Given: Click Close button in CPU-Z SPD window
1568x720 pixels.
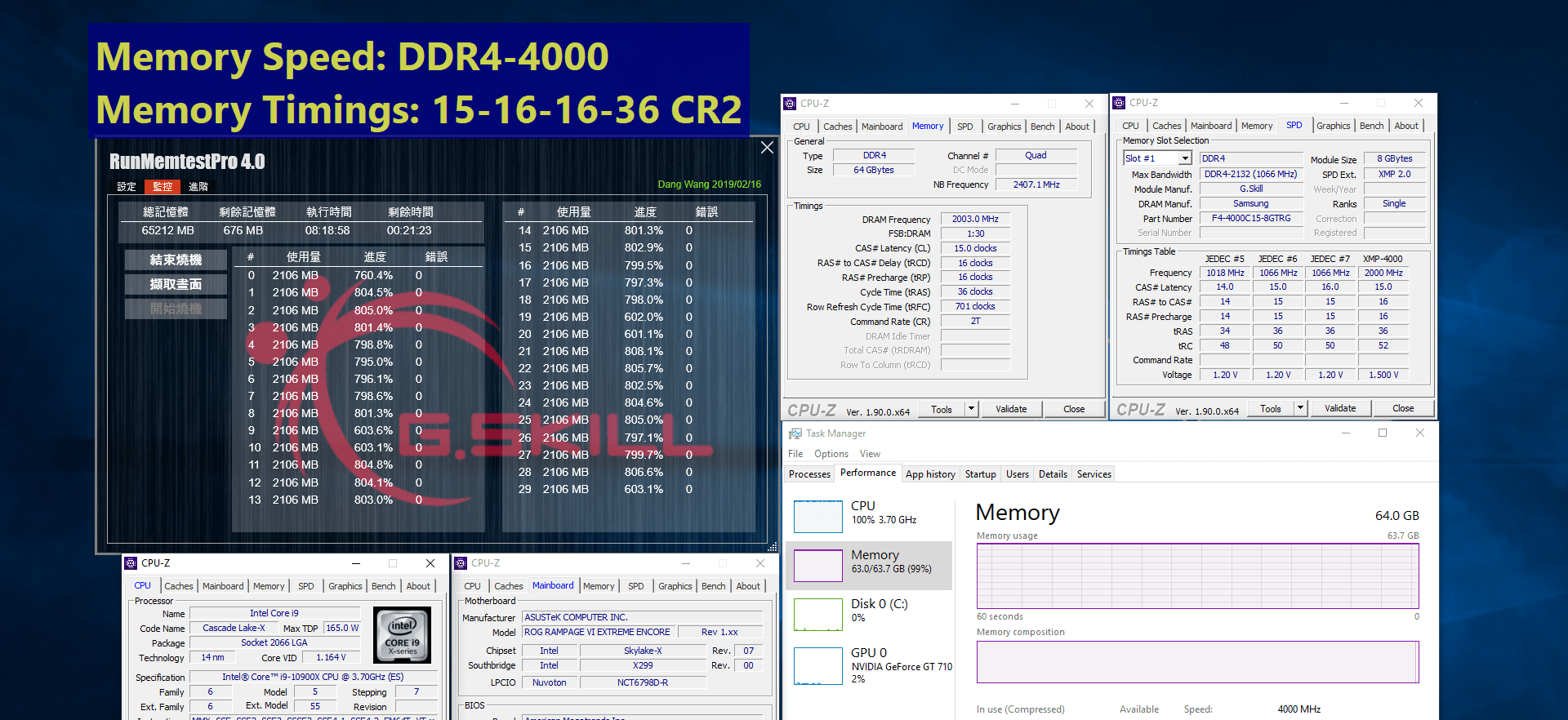Looking at the screenshot, I should (1403, 408).
